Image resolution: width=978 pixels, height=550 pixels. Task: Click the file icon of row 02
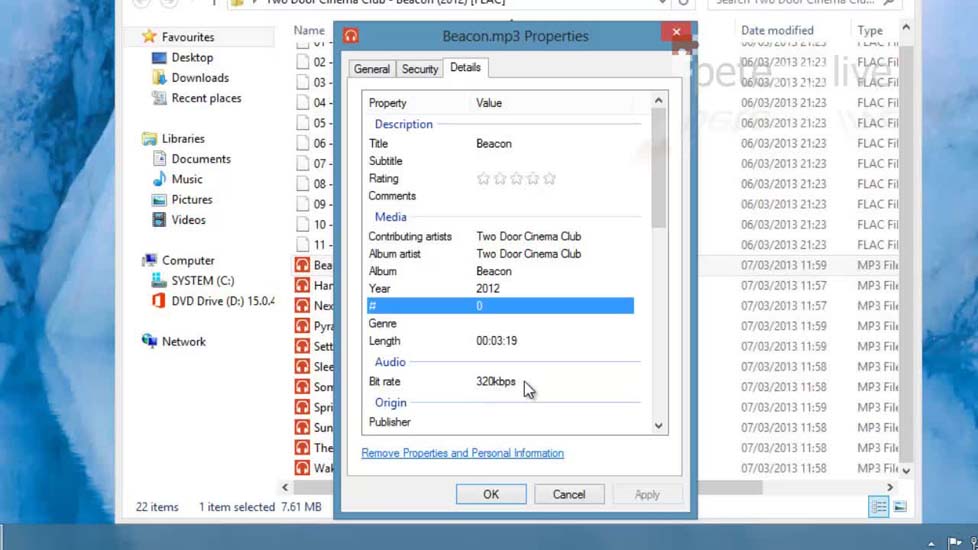click(303, 62)
